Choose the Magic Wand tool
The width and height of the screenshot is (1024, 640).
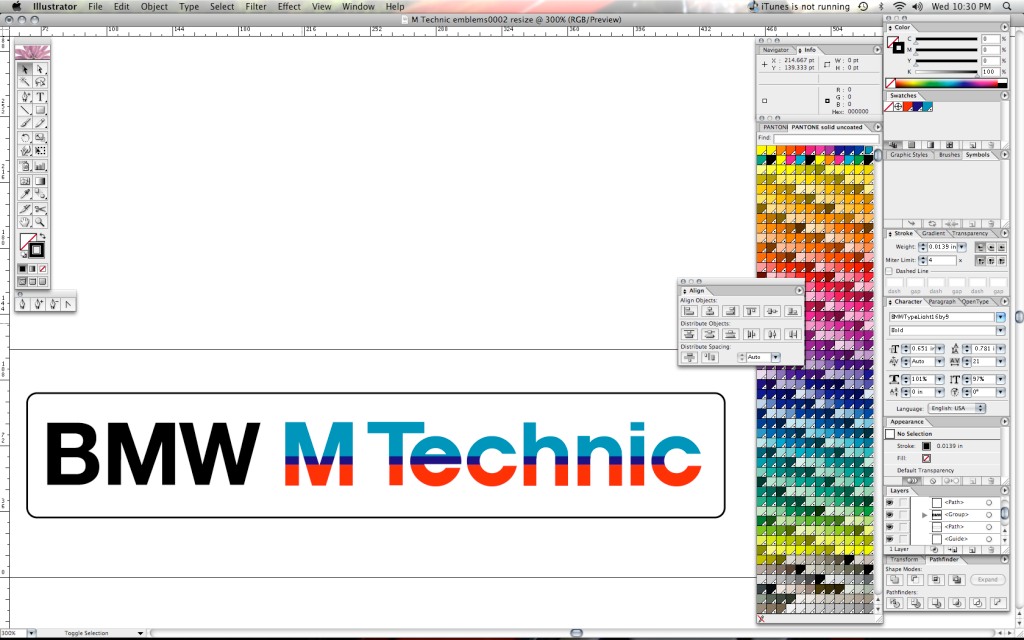click(x=25, y=82)
